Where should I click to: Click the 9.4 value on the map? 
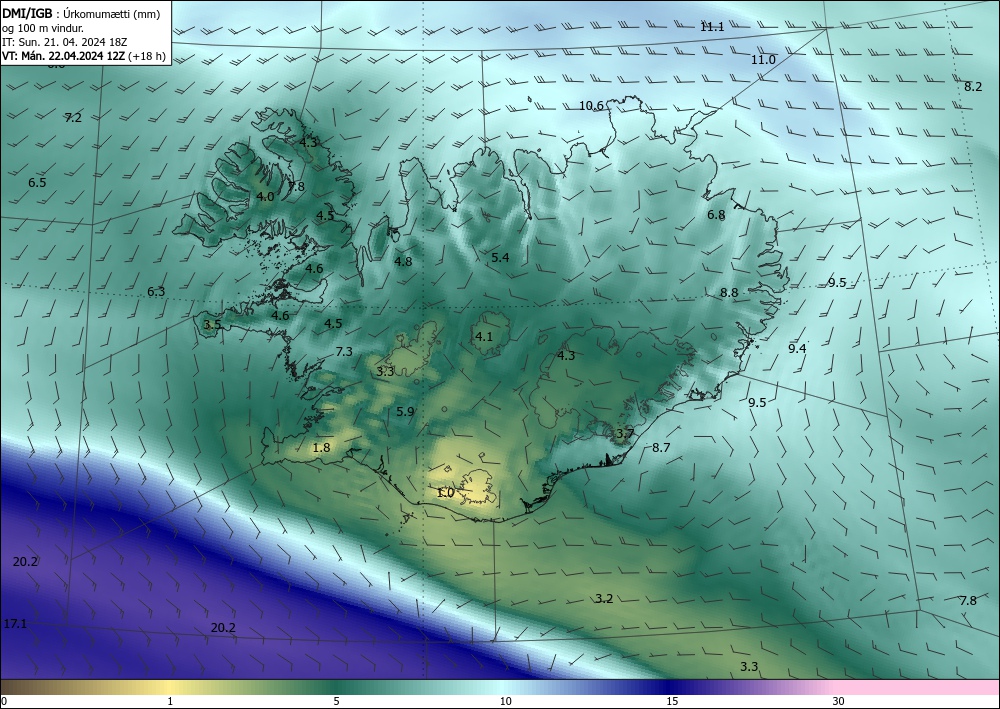(797, 349)
